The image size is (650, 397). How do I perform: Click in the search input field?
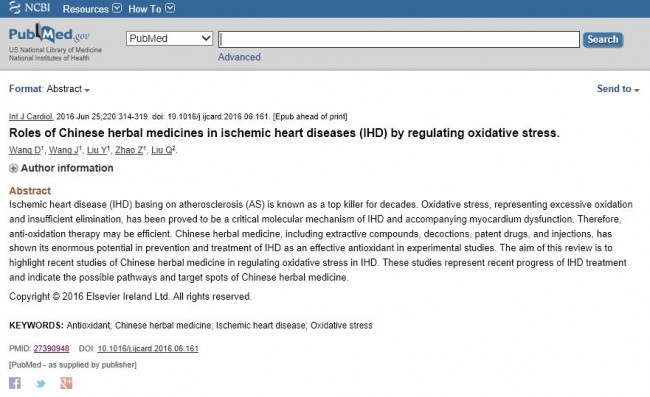coord(399,39)
